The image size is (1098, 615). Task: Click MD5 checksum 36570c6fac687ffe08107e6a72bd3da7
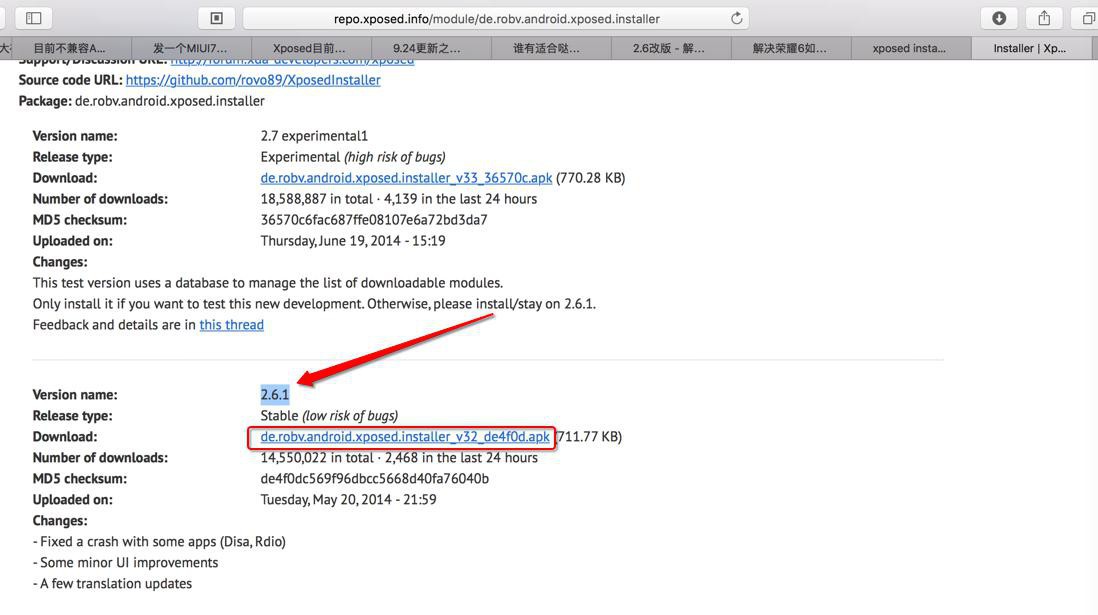[374, 220]
